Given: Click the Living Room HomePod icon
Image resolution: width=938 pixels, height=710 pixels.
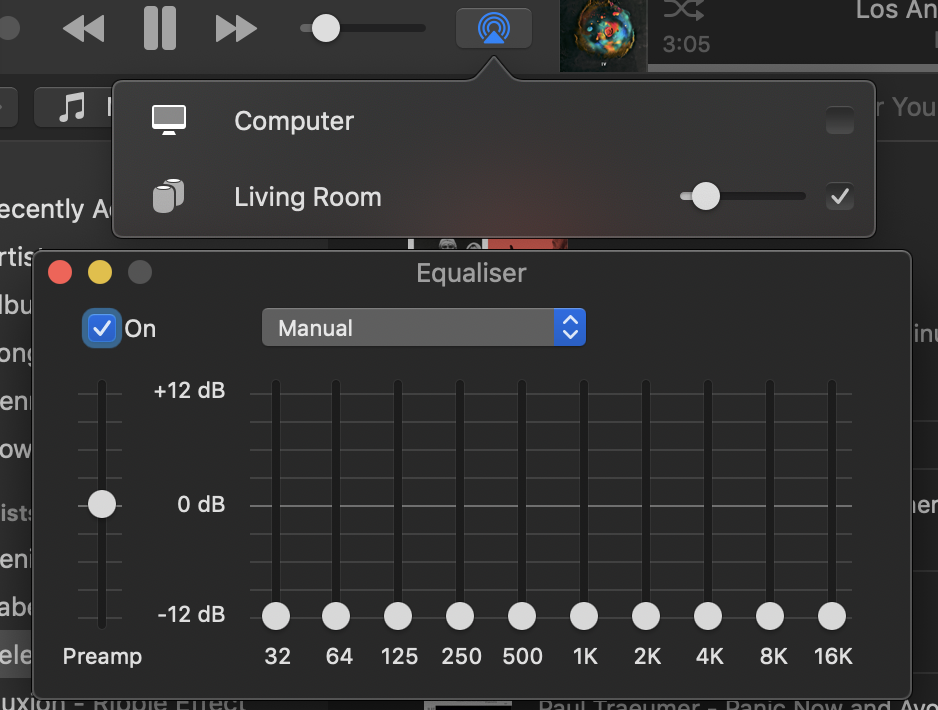Looking at the screenshot, I should 169,196.
